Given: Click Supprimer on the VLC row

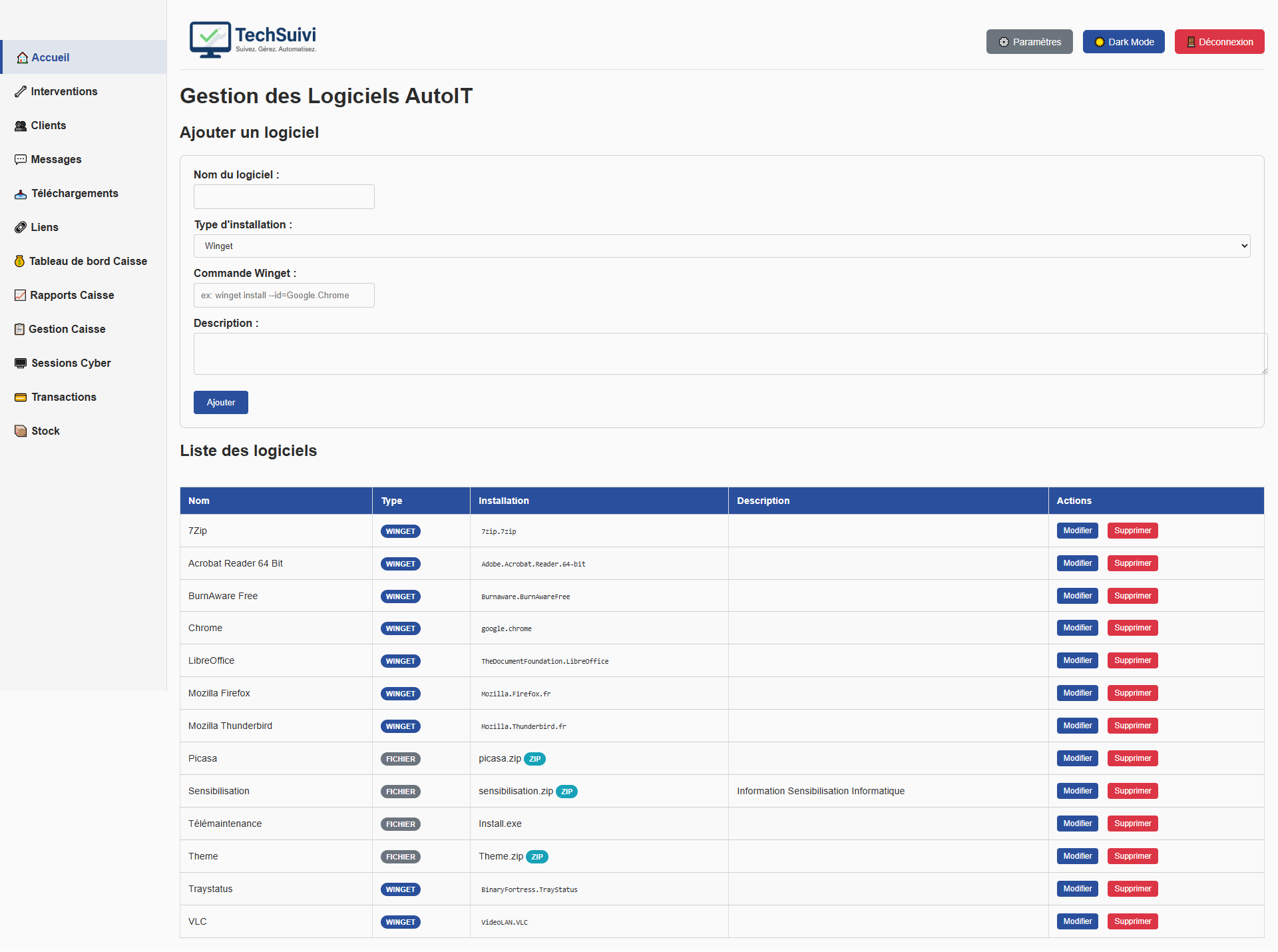Looking at the screenshot, I should (x=1132, y=921).
